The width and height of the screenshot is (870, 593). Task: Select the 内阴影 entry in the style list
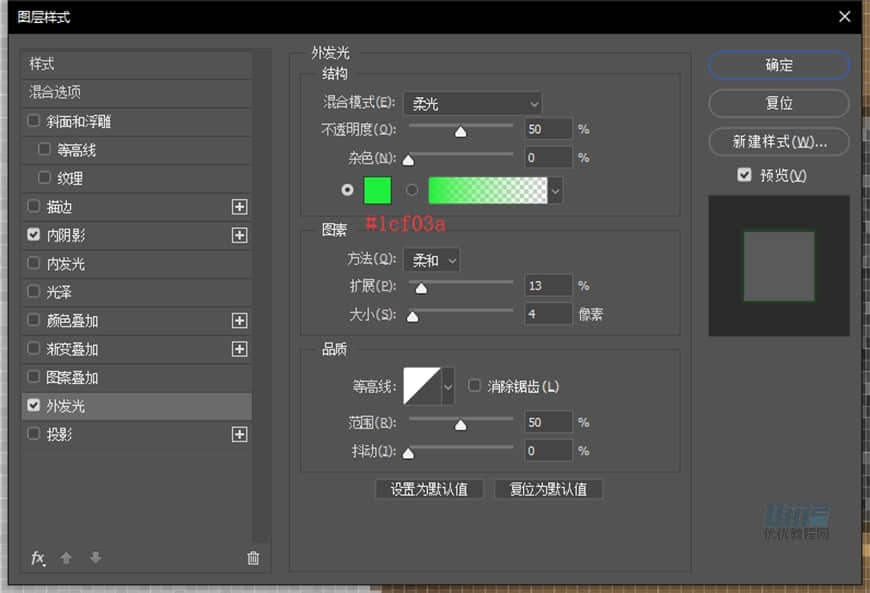tap(72, 236)
